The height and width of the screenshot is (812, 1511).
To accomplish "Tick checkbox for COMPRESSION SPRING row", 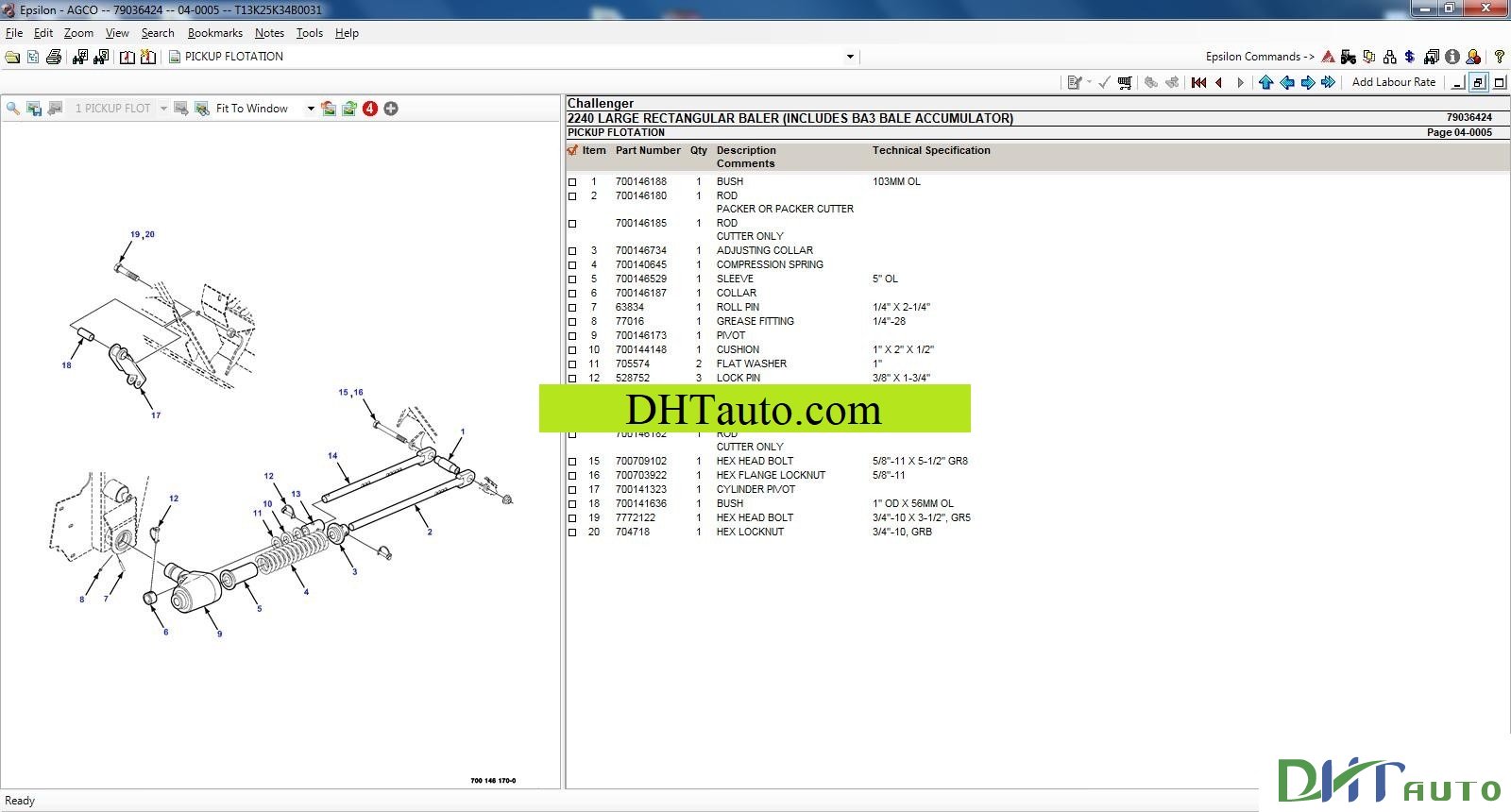I will (572, 265).
